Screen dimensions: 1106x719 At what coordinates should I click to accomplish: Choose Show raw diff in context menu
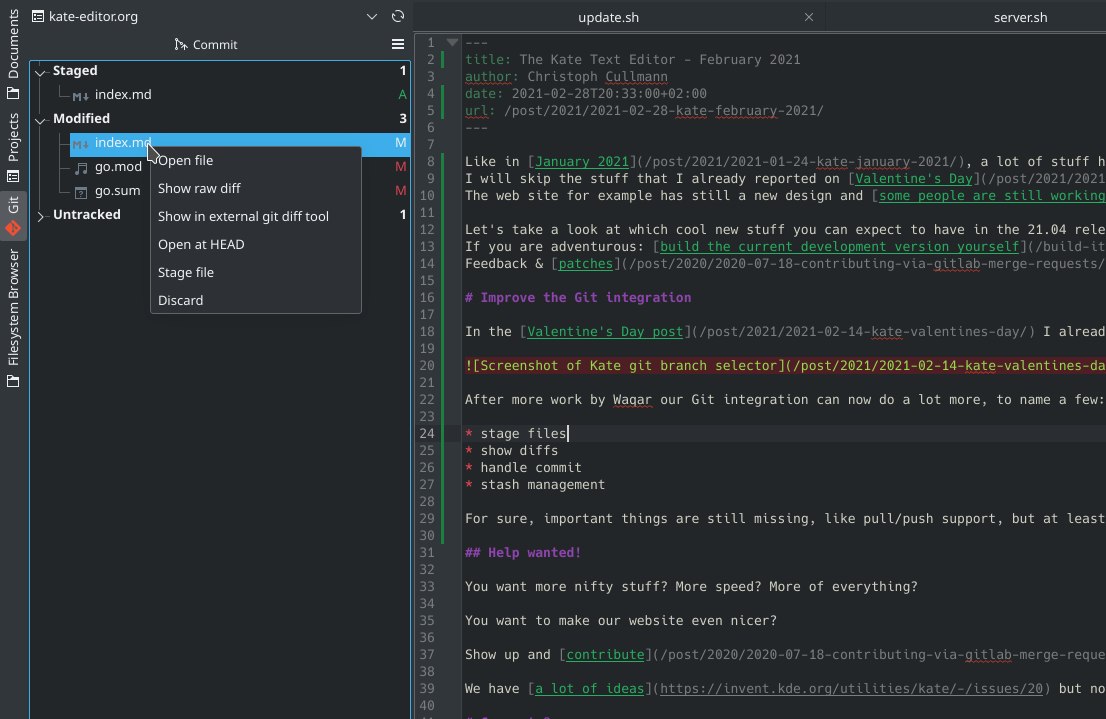256,188
